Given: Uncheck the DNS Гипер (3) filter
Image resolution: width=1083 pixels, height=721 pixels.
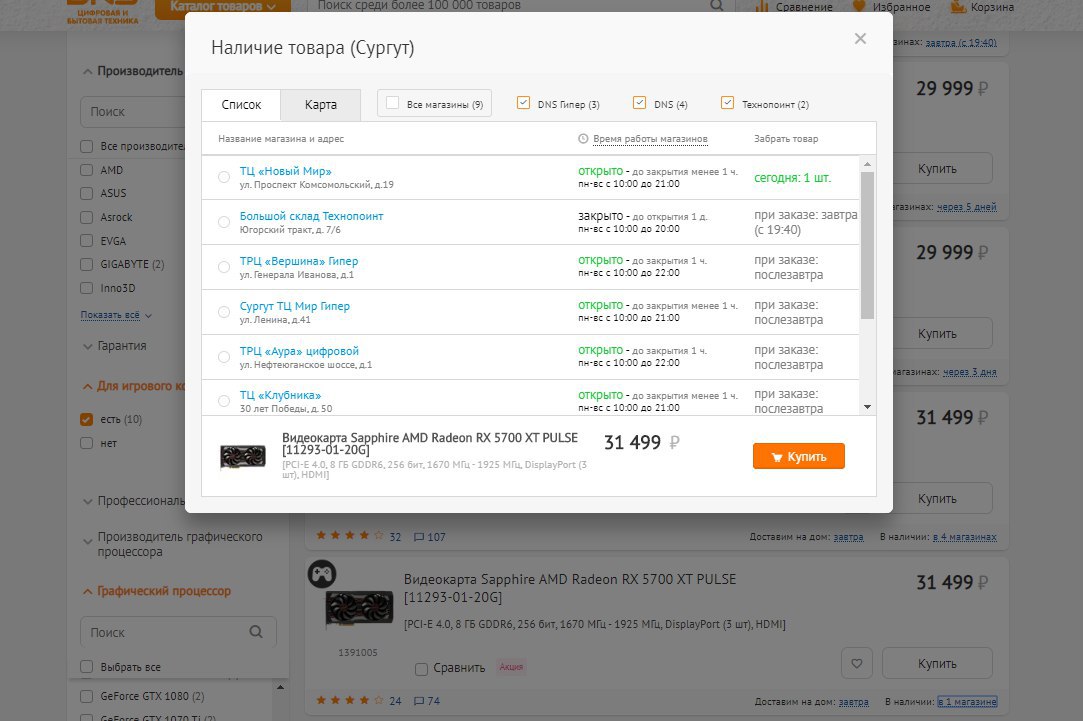Looking at the screenshot, I should pyautogui.click(x=523, y=103).
